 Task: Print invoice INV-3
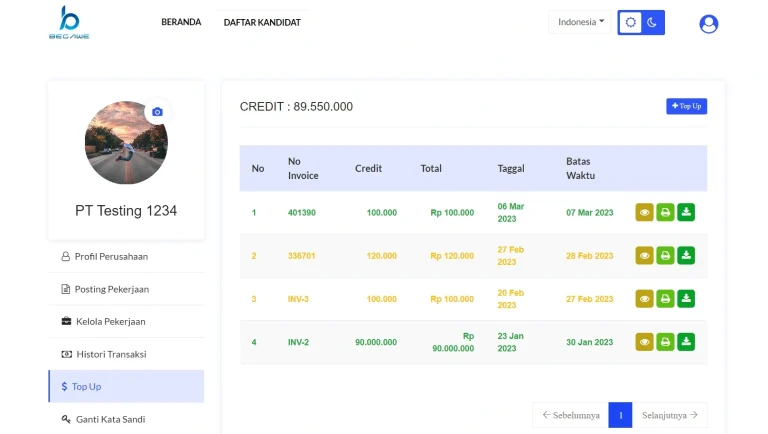(x=665, y=299)
